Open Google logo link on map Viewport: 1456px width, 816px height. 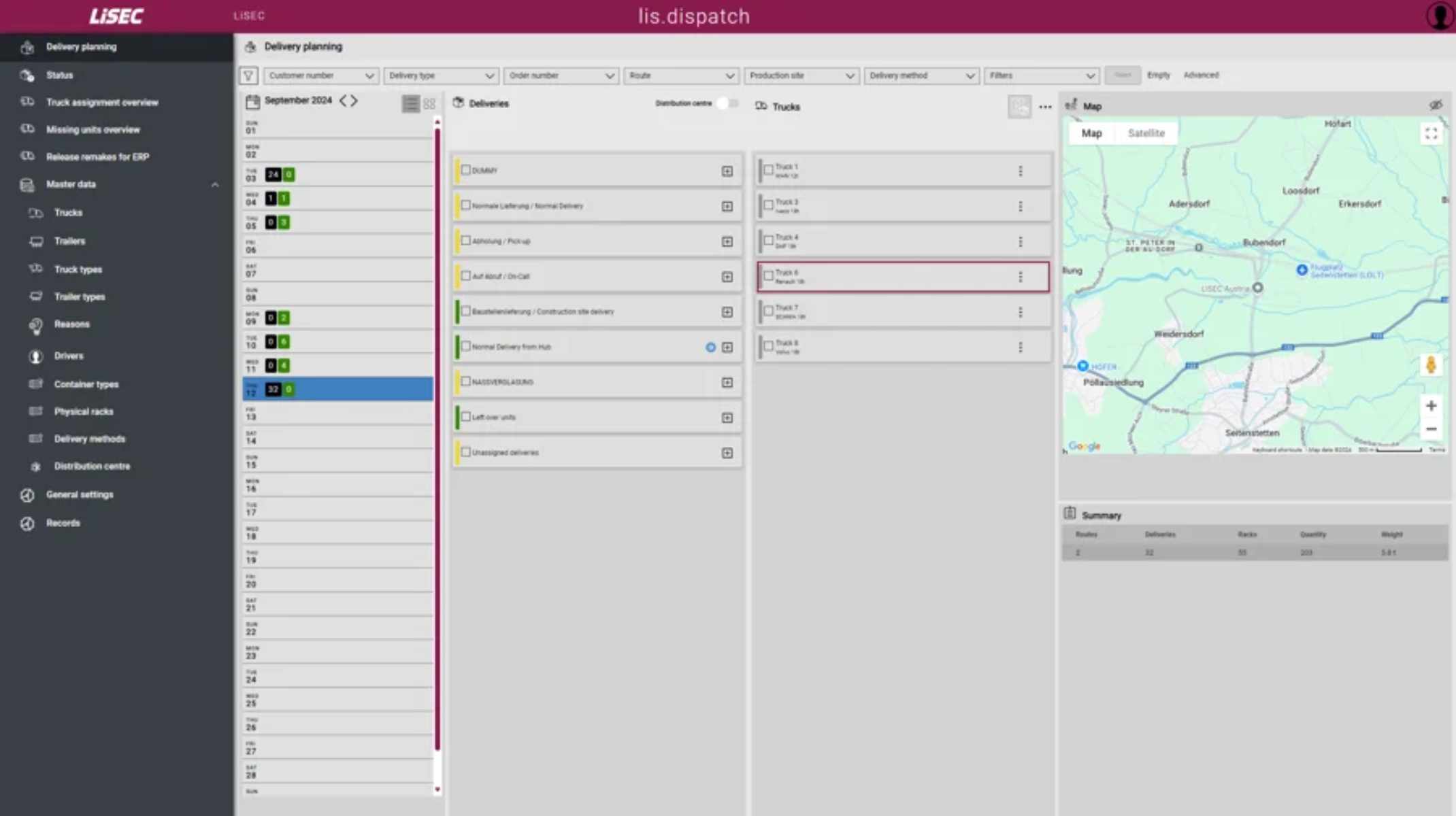point(1085,446)
